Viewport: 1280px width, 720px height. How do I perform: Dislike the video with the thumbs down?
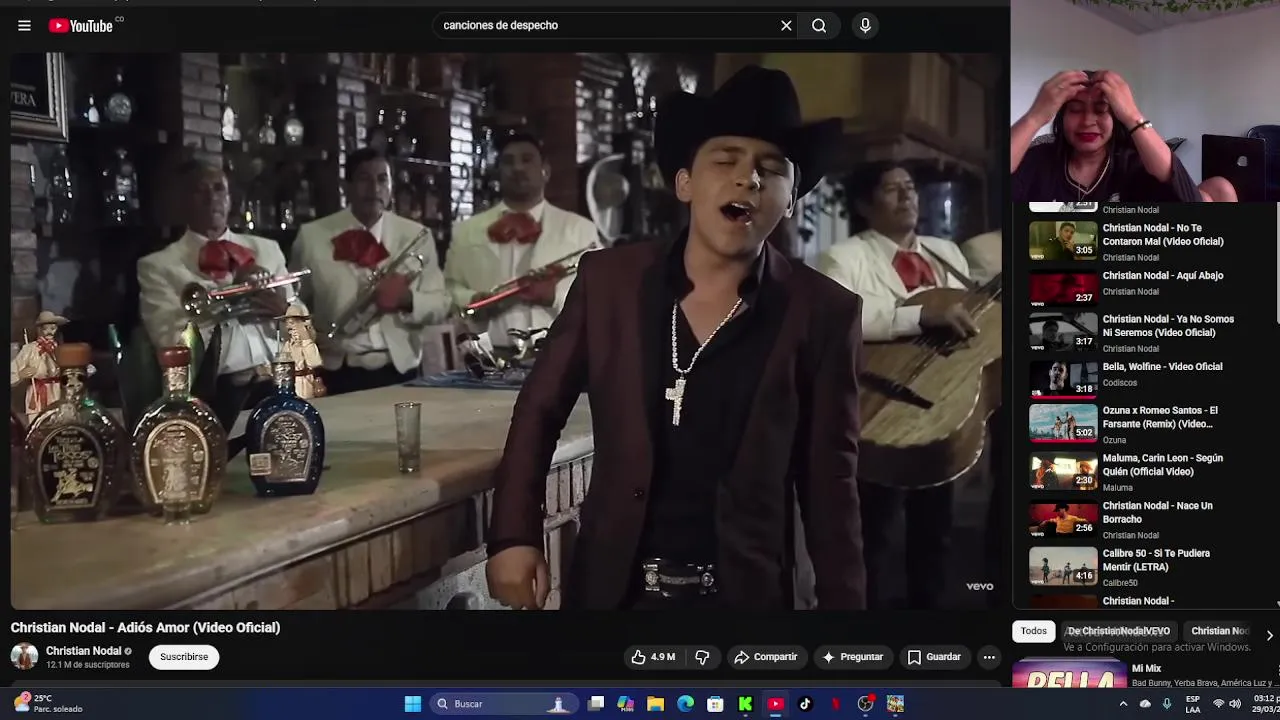(x=702, y=657)
